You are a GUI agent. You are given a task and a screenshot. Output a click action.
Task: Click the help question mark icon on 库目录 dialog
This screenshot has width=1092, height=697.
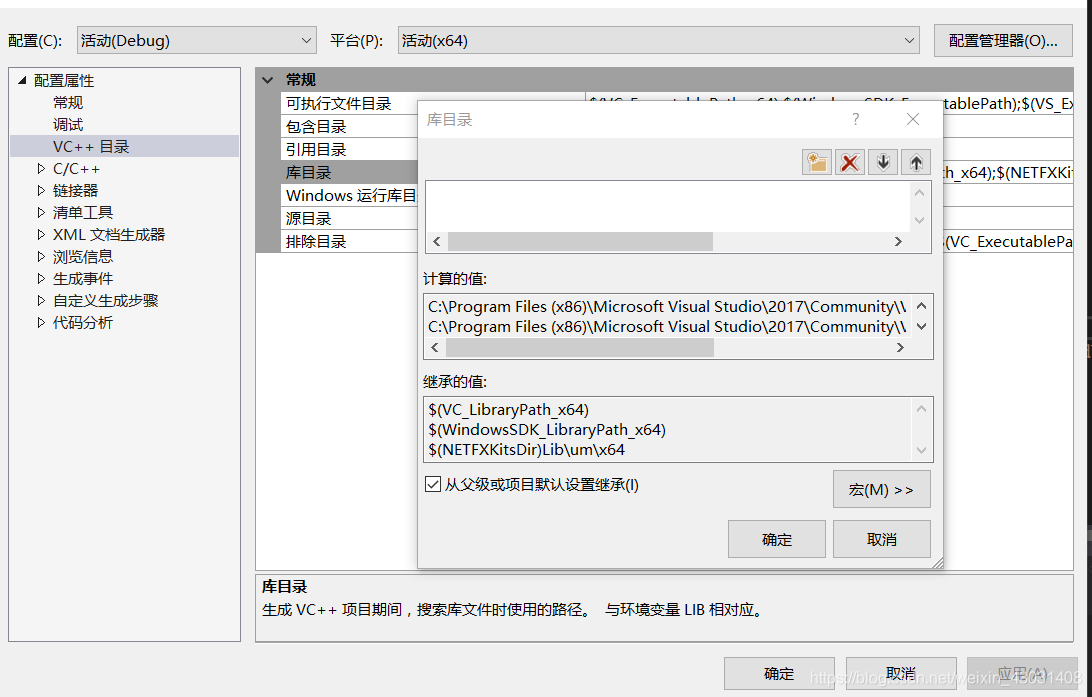click(x=855, y=118)
